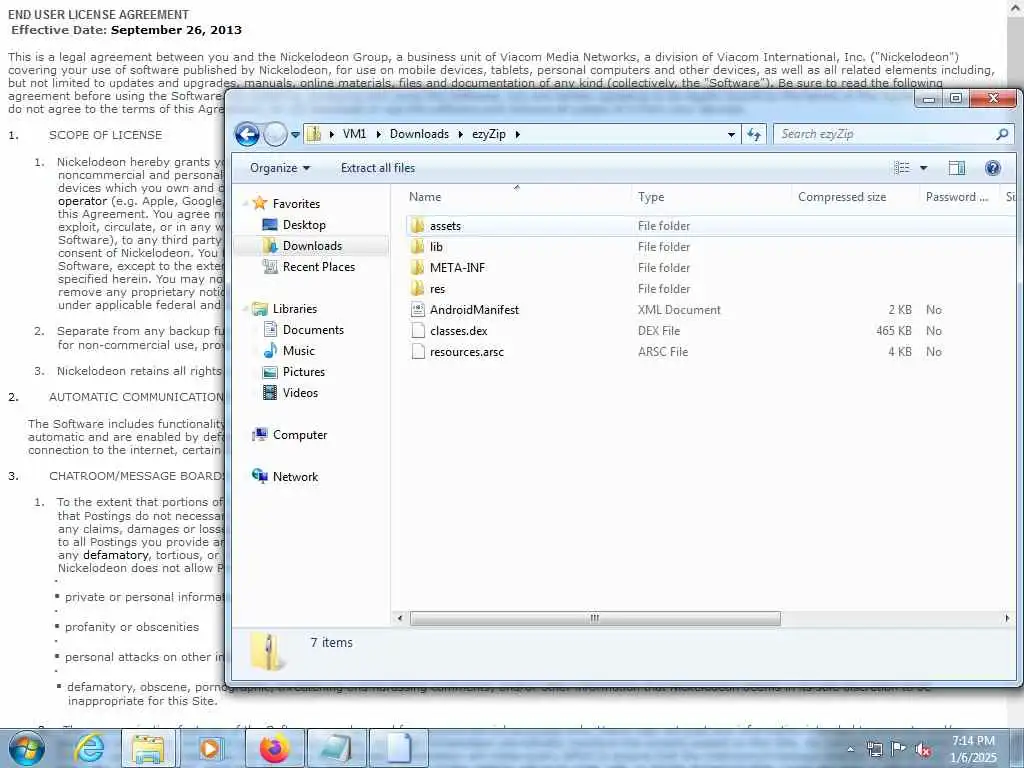
Task: Click the 465 KB size value
Action: pos(893,330)
